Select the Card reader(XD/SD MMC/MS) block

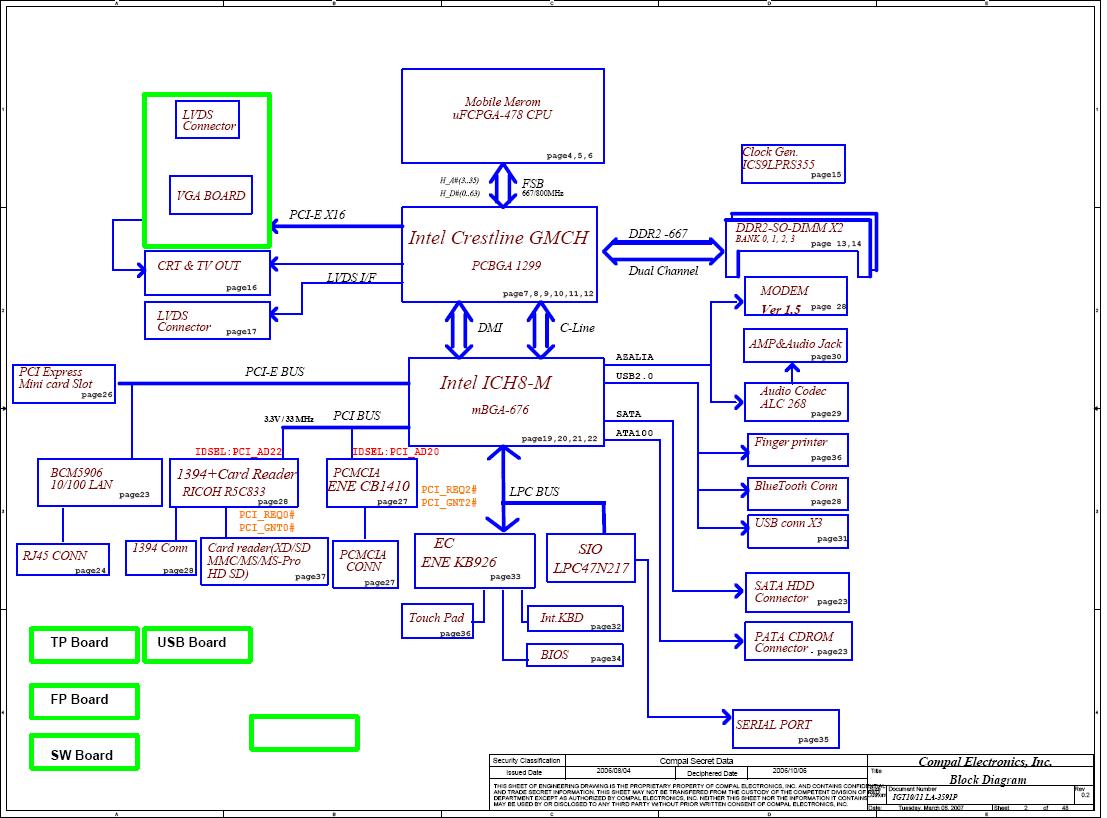tap(265, 561)
